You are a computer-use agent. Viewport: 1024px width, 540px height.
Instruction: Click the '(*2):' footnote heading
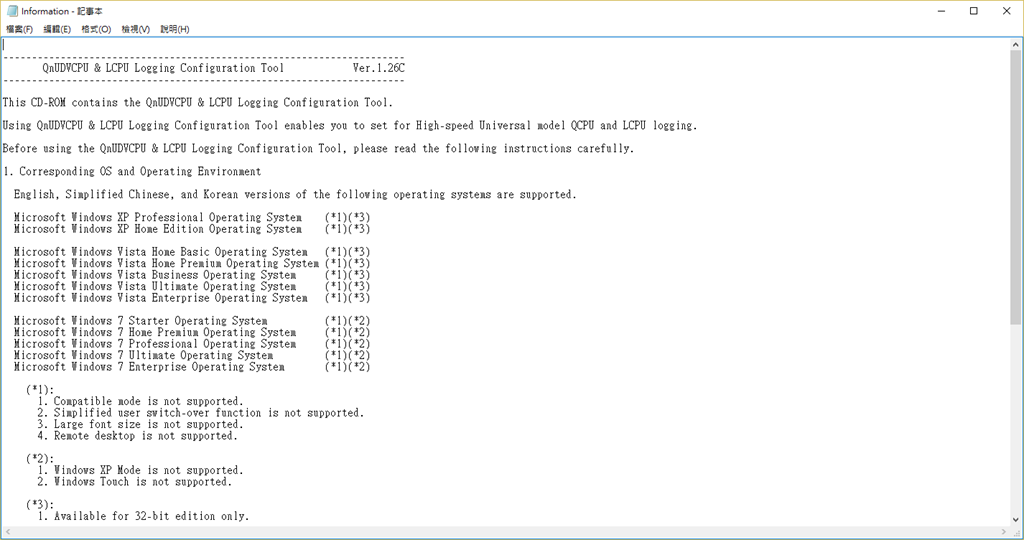40,458
